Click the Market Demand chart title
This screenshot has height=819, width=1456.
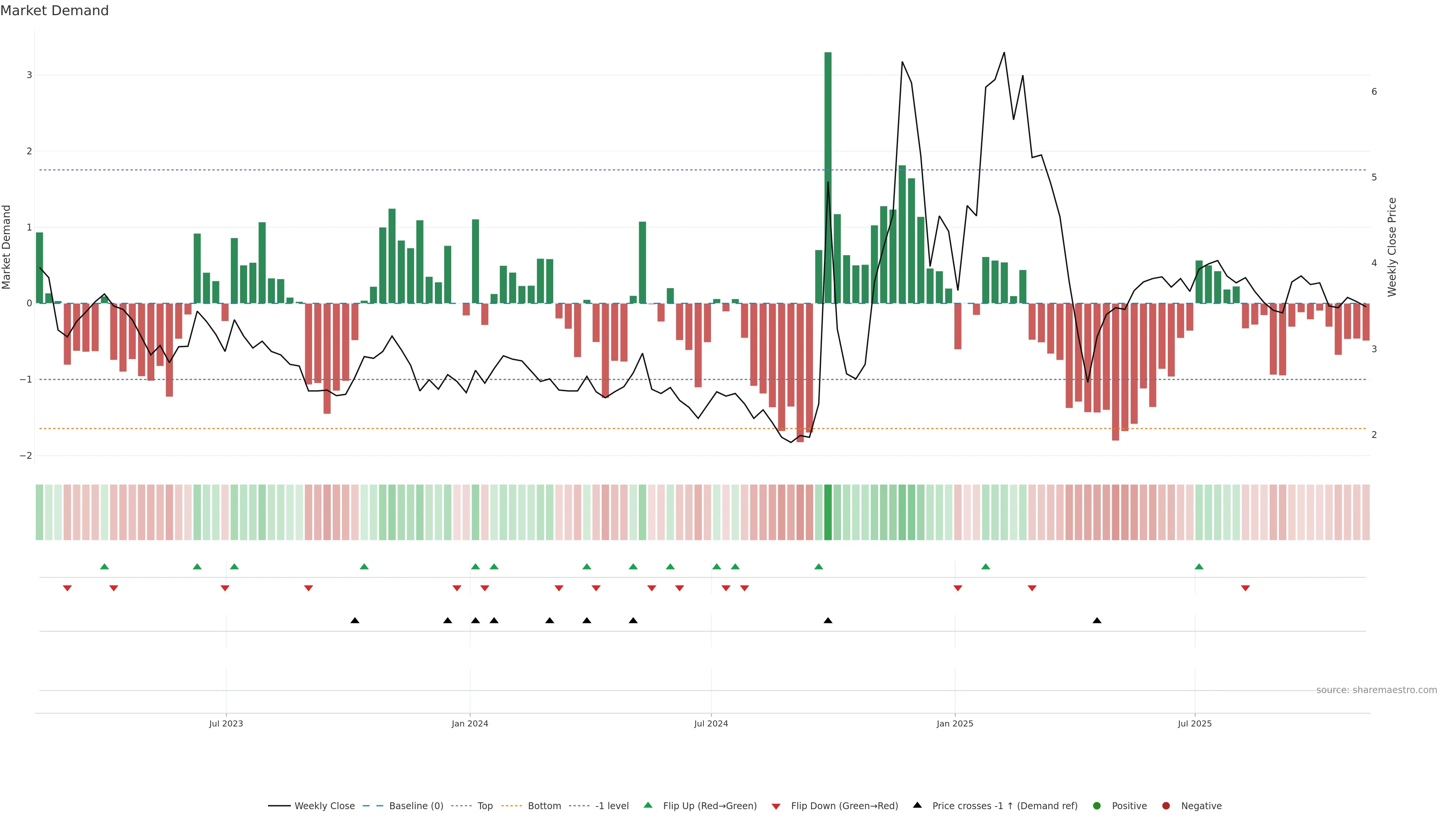(54, 10)
